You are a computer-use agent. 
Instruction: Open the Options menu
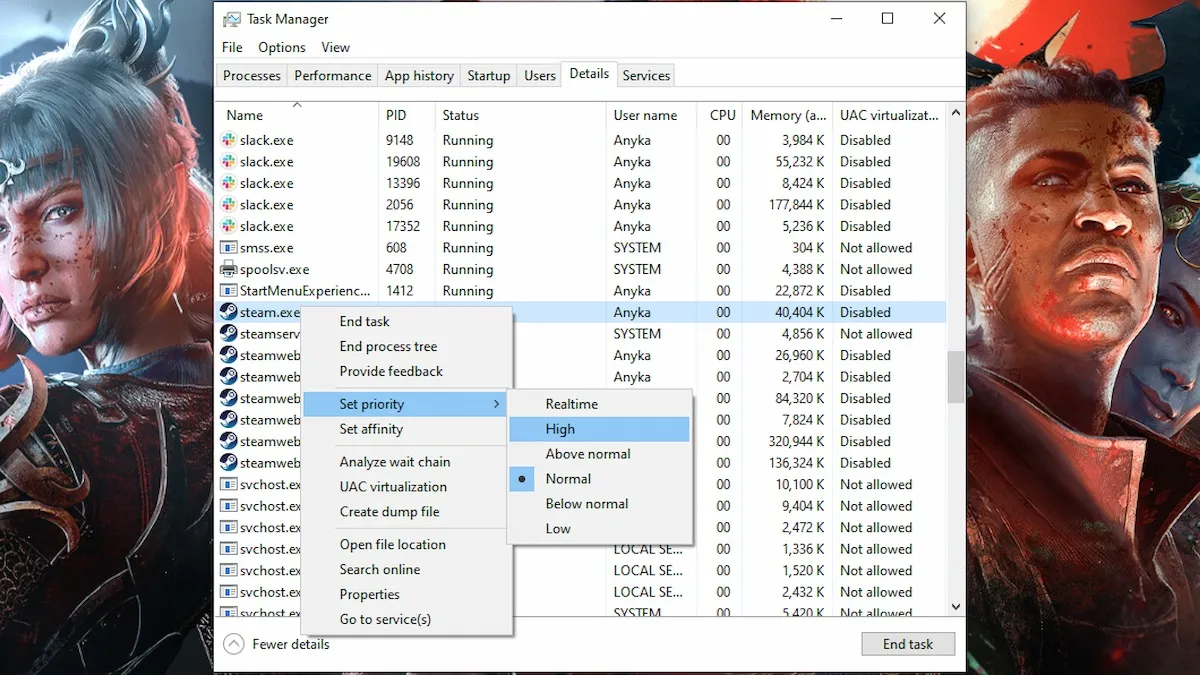pos(281,47)
